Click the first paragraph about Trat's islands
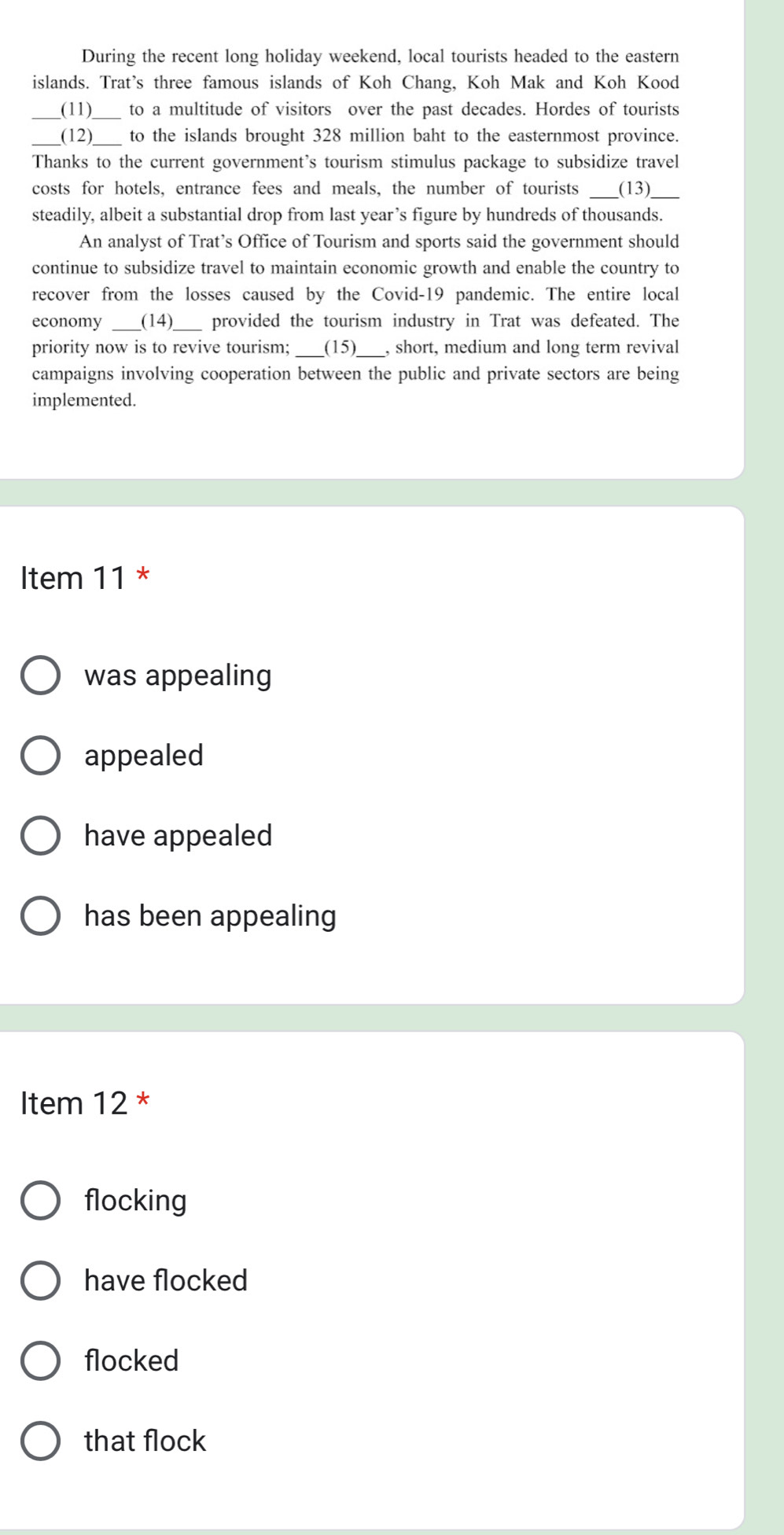 [355, 135]
